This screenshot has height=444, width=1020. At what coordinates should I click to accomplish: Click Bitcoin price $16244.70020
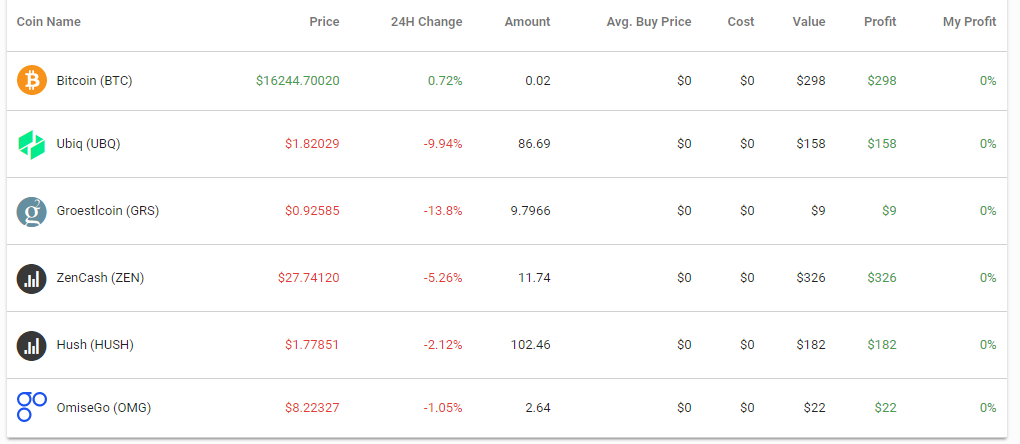298,81
